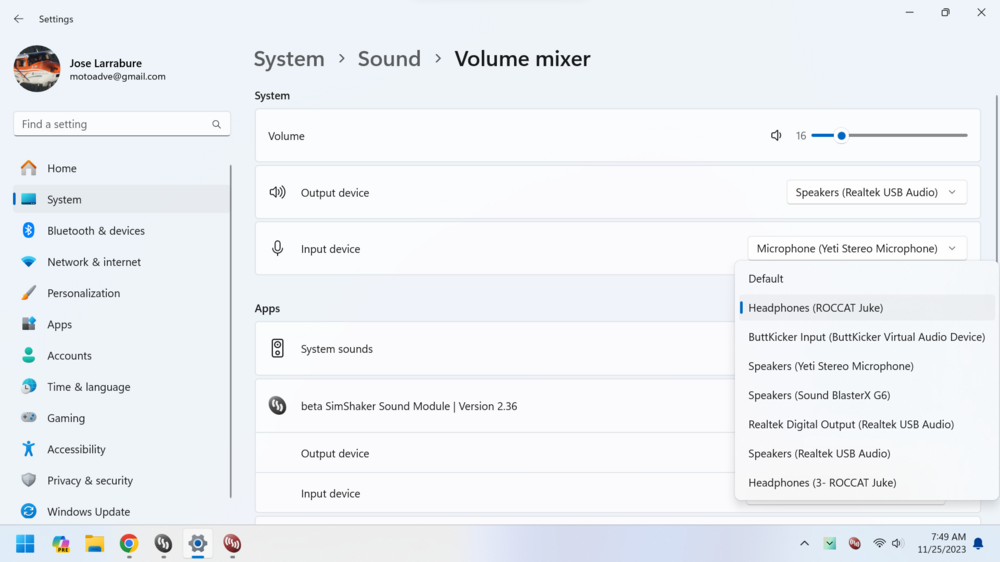
Task: Open Bluetooth & devices settings
Action: [x=96, y=231]
